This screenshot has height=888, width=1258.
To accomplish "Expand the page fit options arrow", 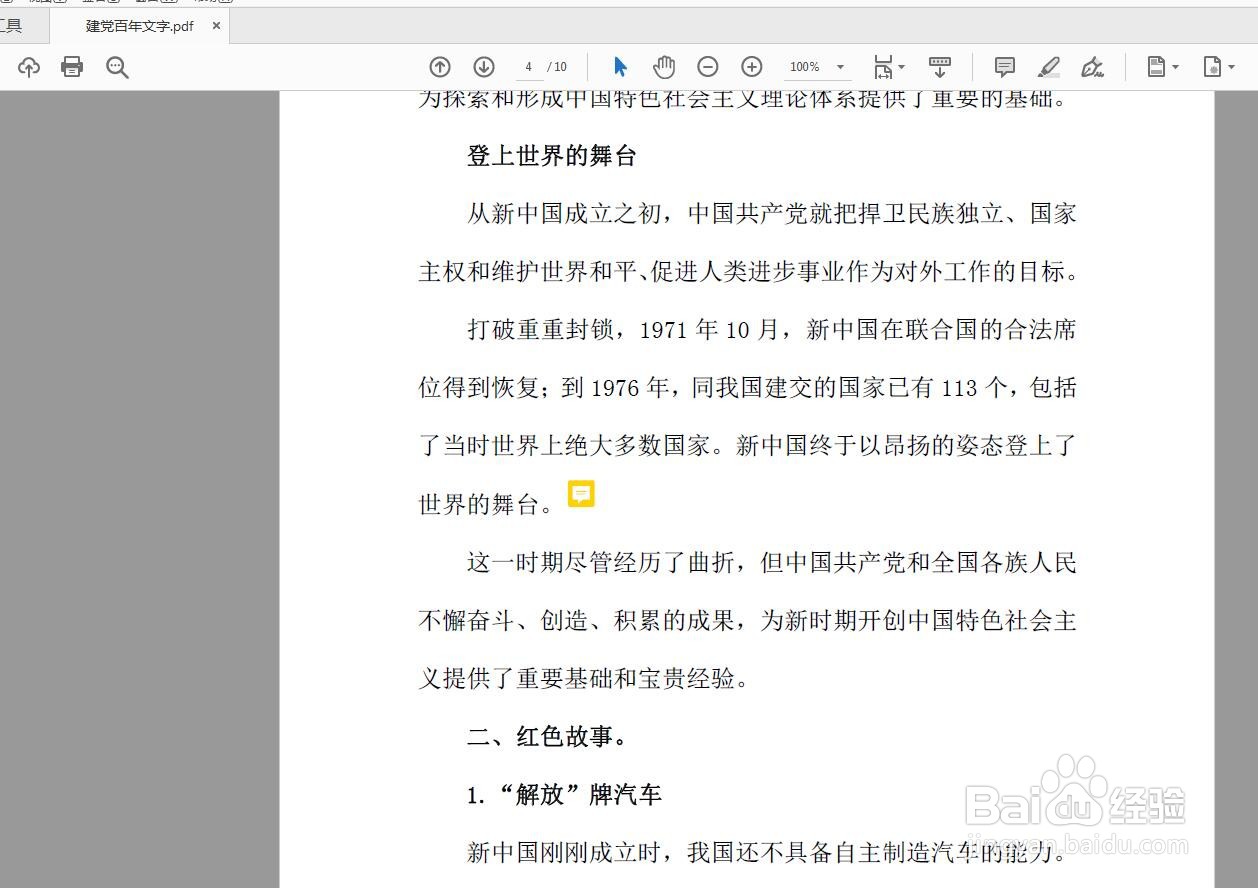I will tap(902, 67).
